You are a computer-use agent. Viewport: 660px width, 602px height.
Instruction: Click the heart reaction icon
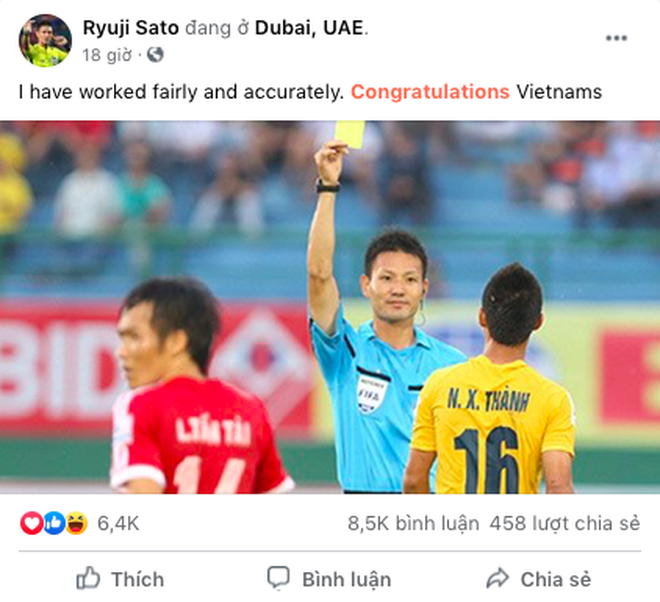coord(32,523)
